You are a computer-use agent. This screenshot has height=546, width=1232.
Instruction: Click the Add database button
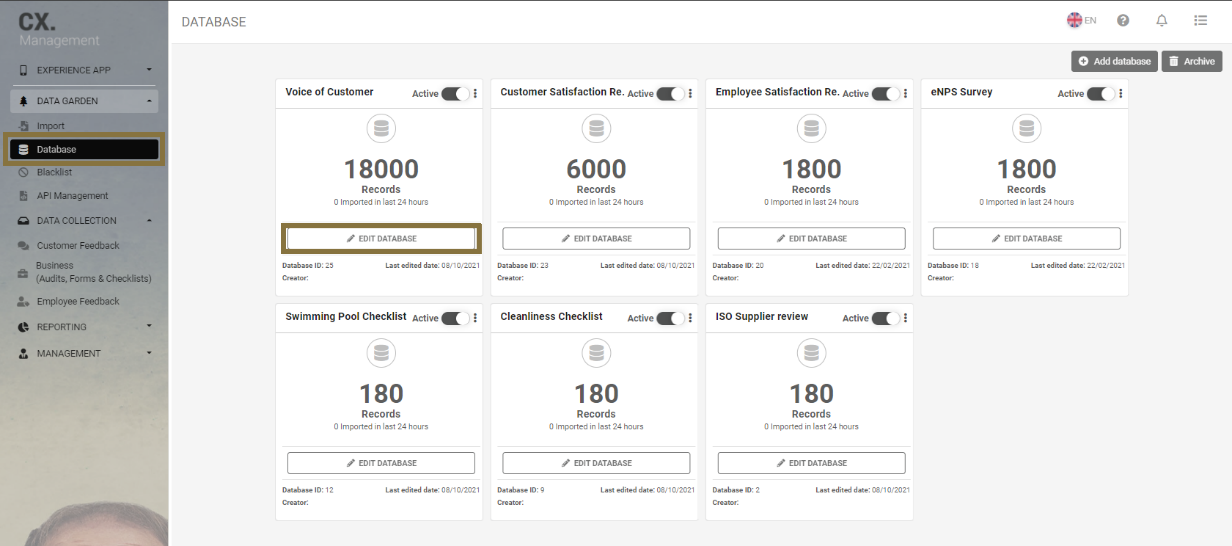pyautogui.click(x=1114, y=61)
